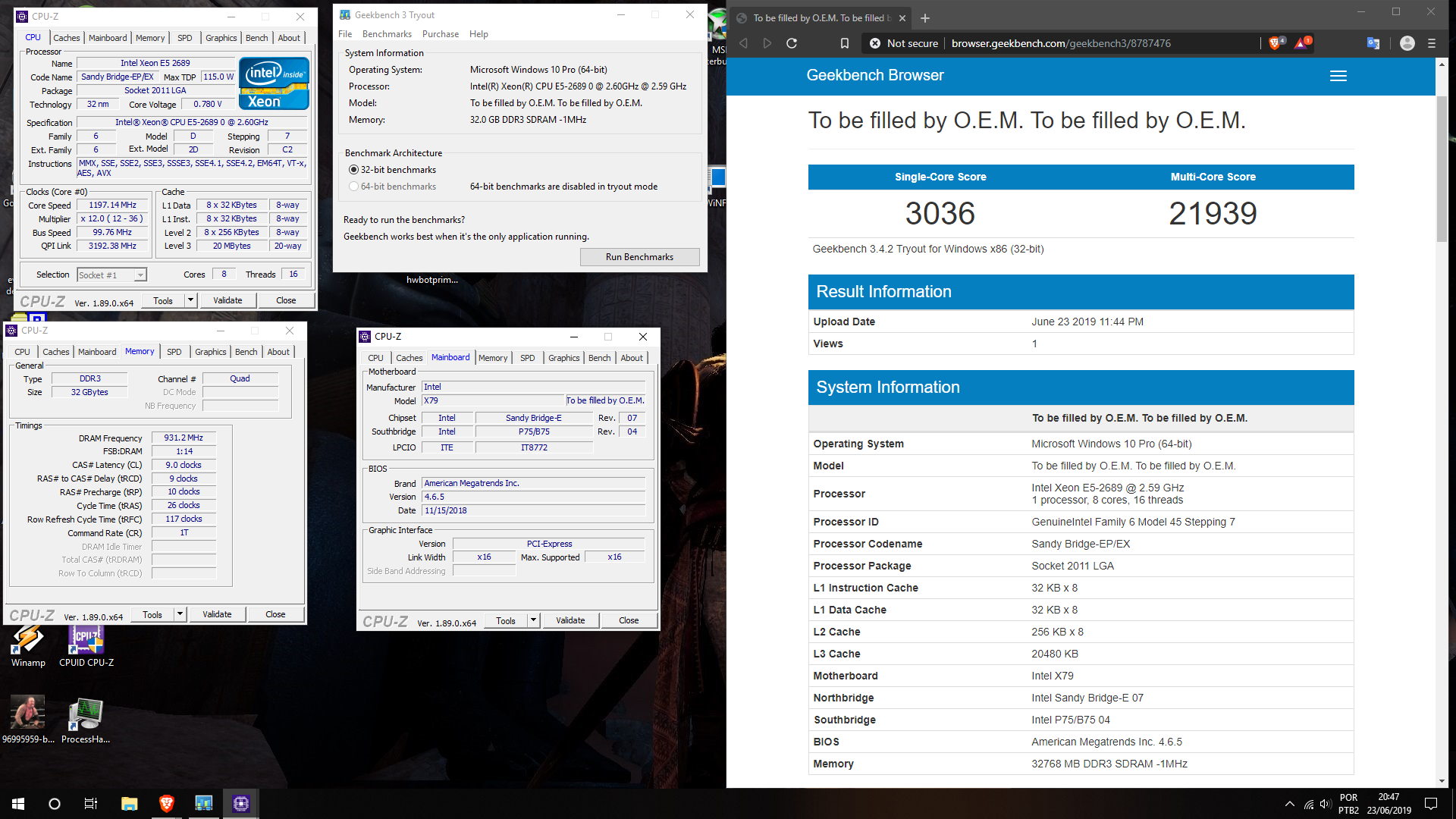This screenshot has height=819, width=1456.
Task: Click the volume speaker tray icon
Action: (x=1325, y=804)
